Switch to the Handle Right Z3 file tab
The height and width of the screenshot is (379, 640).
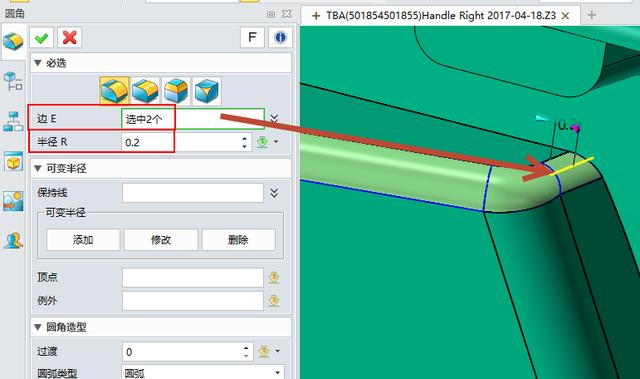(x=441, y=16)
